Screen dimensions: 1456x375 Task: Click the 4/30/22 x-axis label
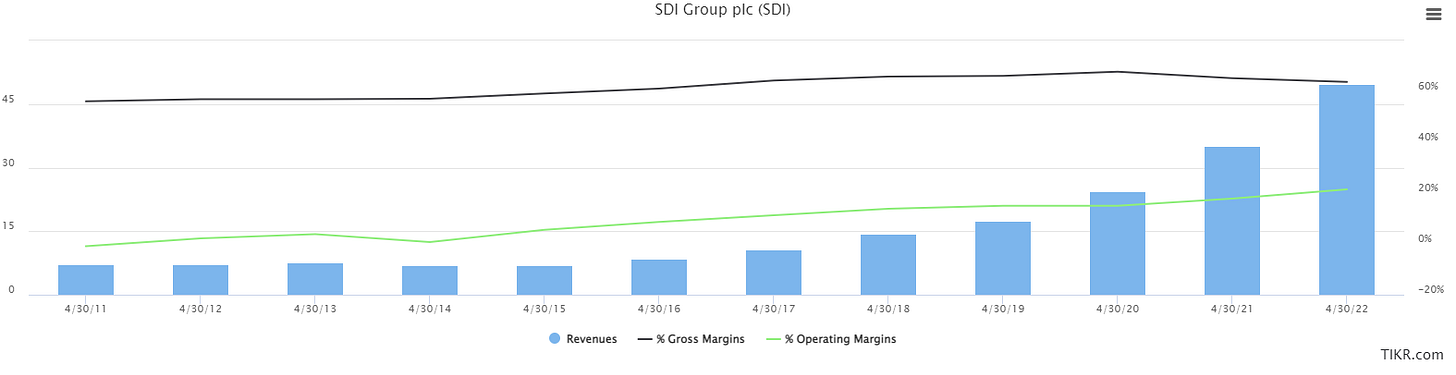[x=1347, y=309]
